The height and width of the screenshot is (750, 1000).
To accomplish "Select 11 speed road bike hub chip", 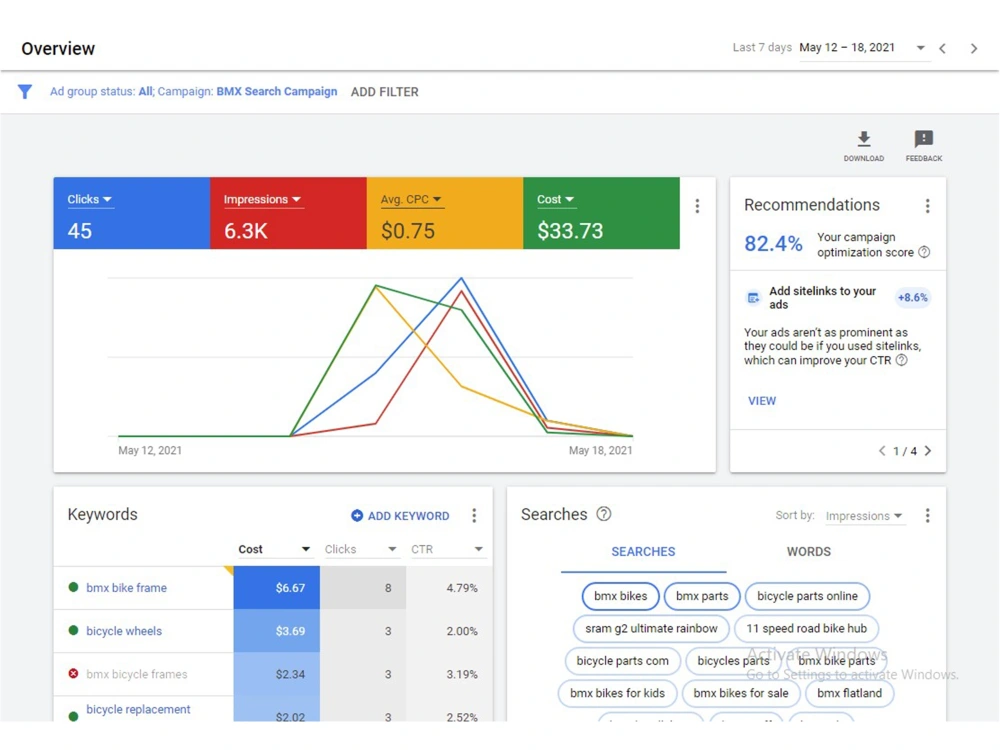I will 807,628.
